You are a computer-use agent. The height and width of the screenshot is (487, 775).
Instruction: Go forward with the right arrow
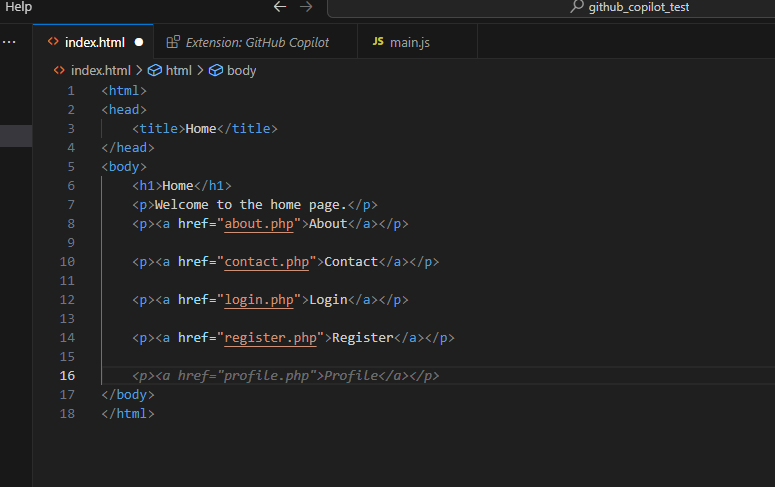[306, 7]
